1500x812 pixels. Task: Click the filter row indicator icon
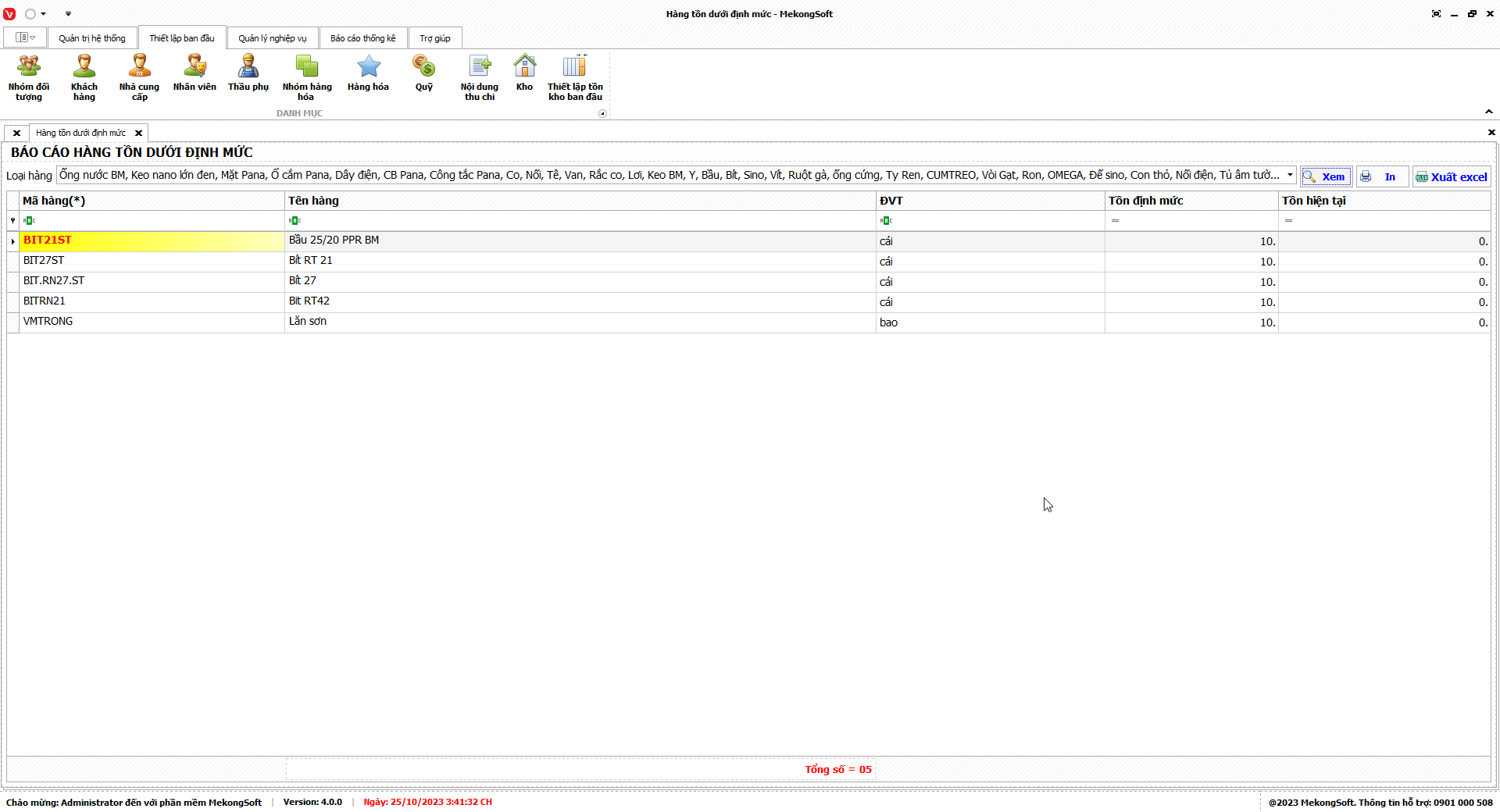[x=13, y=221]
